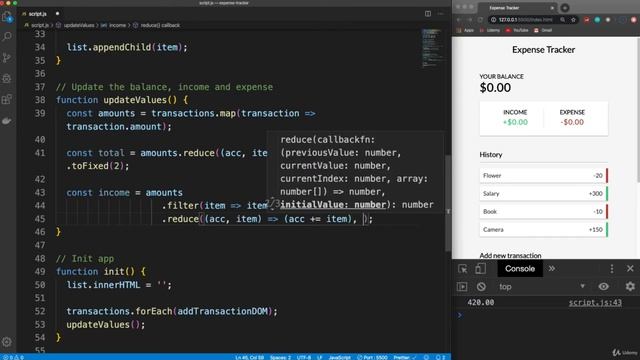Image resolution: width=640 pixels, height=360 pixels.
Task: Open the console settings gear
Action: click(x=630, y=287)
